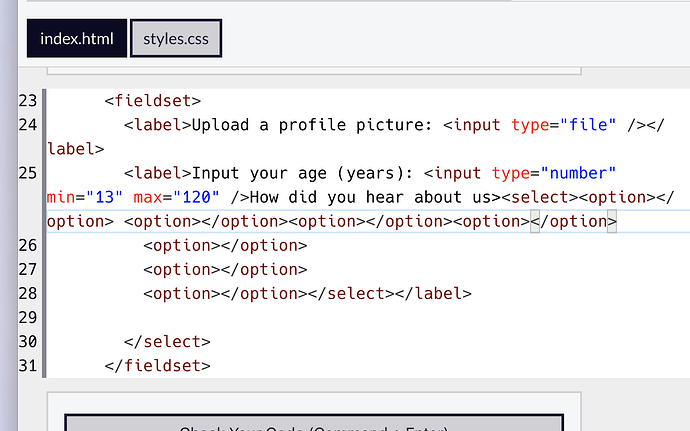Click line number 23 in the gutter
This screenshot has width=690, height=431.
[27, 100]
